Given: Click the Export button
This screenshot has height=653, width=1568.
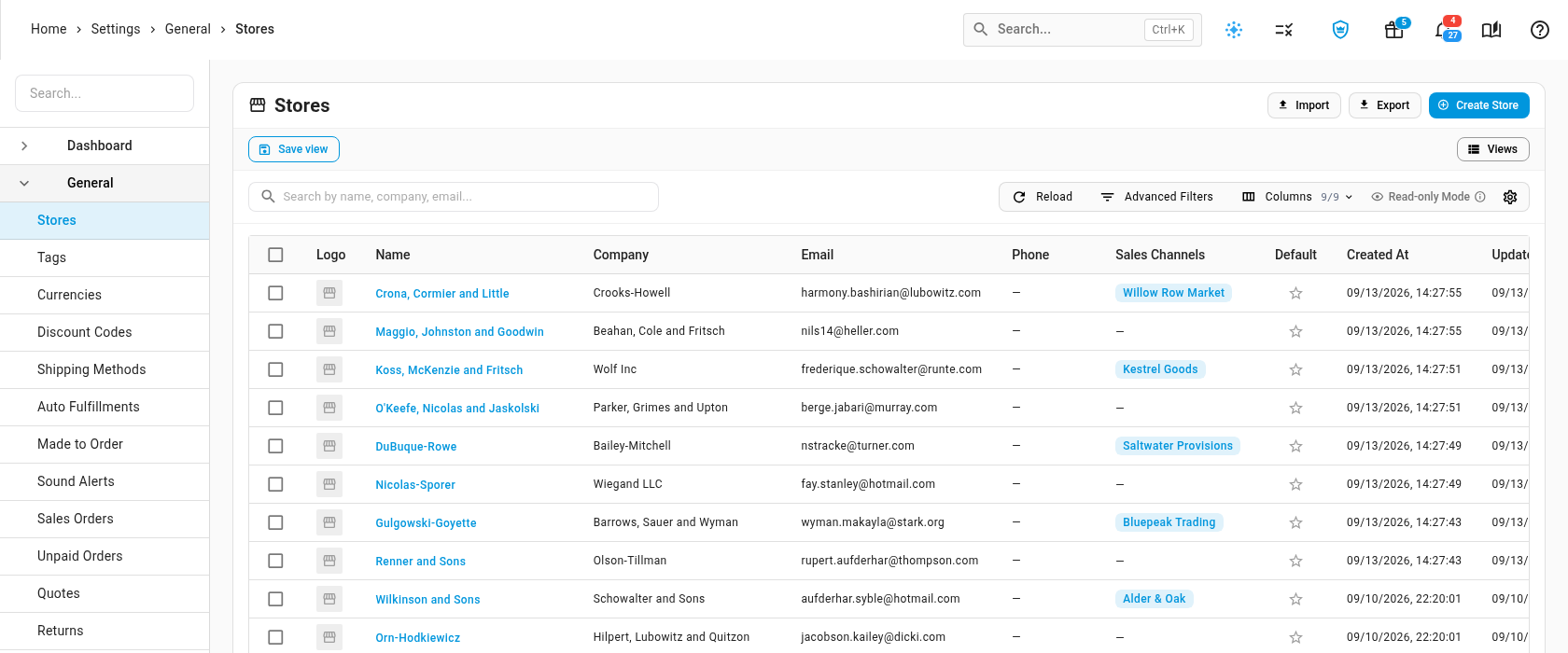Looking at the screenshot, I should (x=1385, y=105).
